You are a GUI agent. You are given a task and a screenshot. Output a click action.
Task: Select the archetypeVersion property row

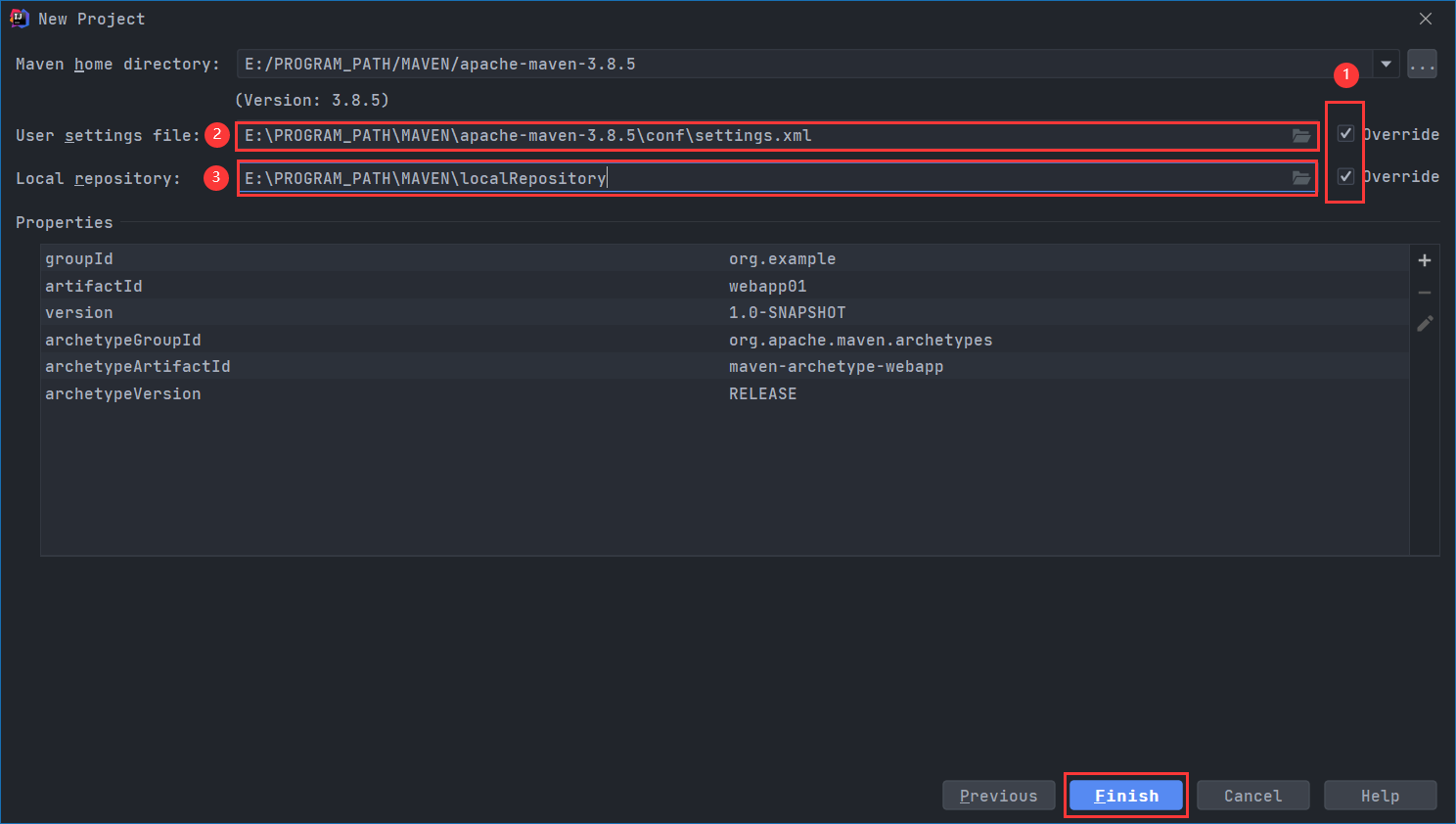click(x=725, y=393)
